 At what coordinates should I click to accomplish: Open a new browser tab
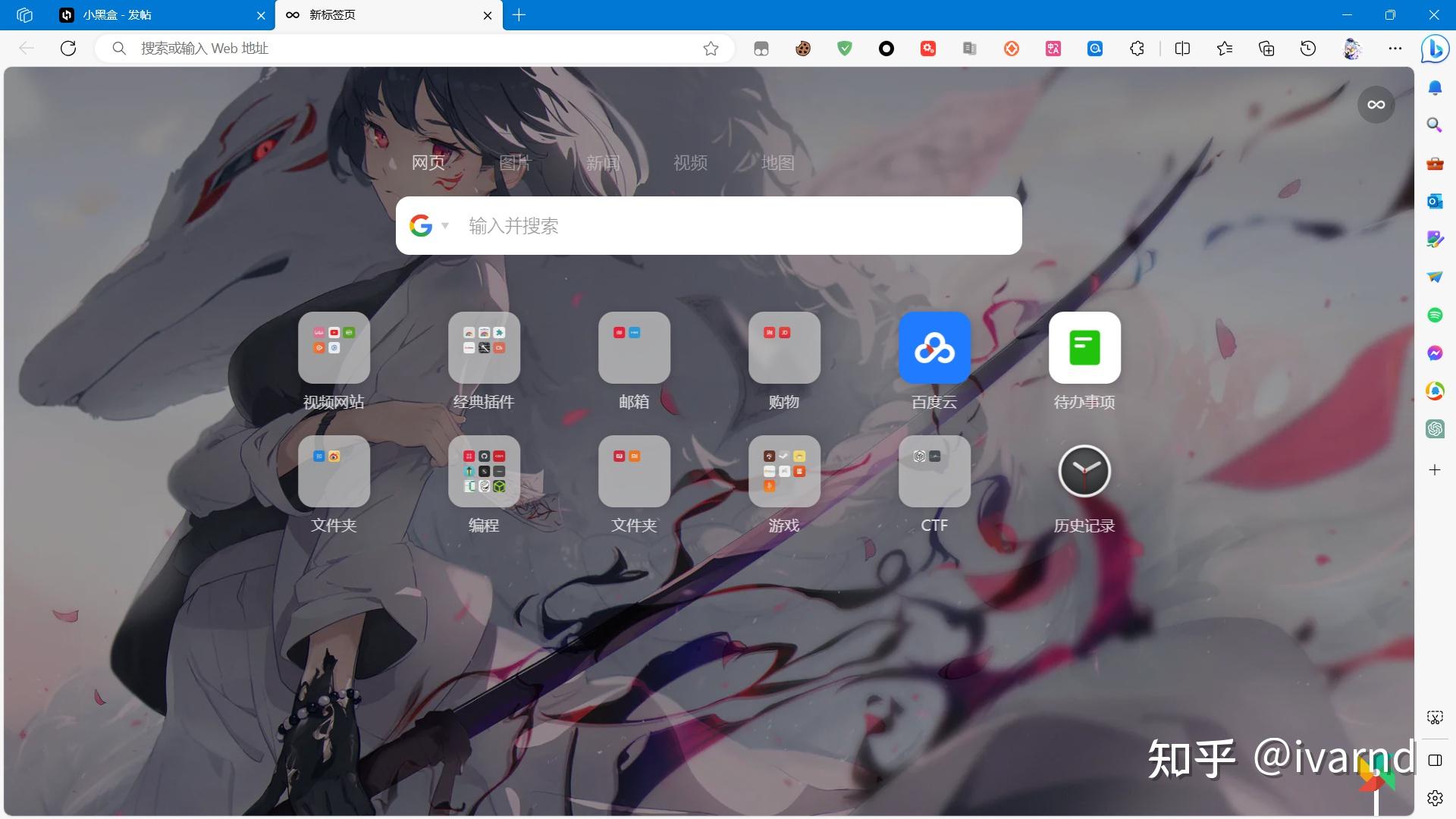pyautogui.click(x=519, y=15)
